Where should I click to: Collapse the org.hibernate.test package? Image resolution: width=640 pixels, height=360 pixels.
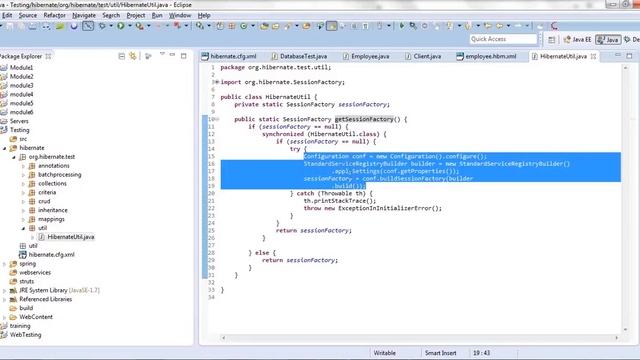tap(14, 157)
